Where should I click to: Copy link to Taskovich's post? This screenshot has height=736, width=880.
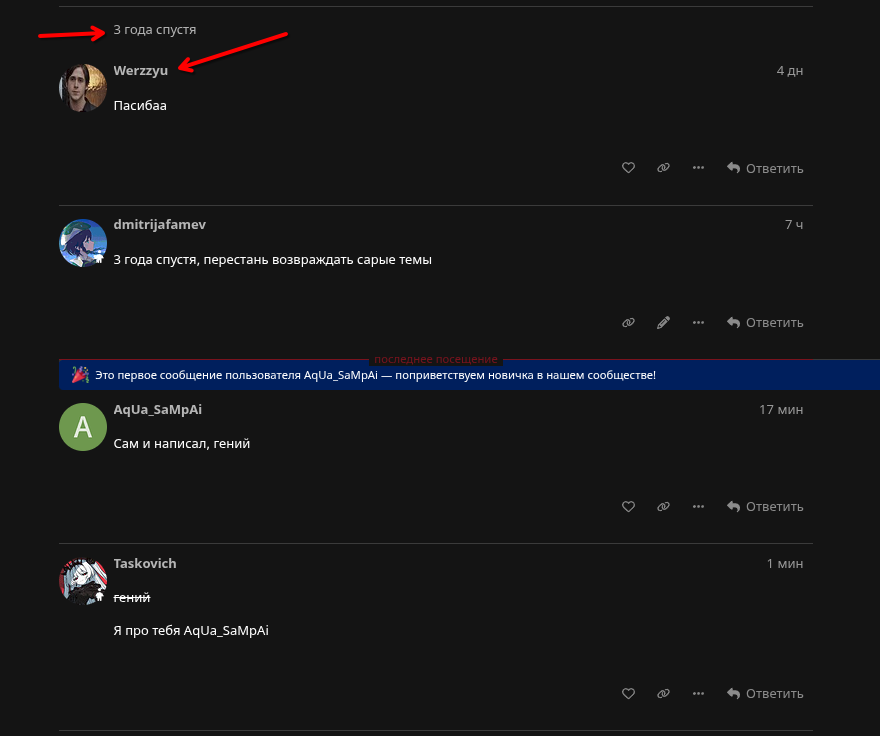(x=663, y=693)
